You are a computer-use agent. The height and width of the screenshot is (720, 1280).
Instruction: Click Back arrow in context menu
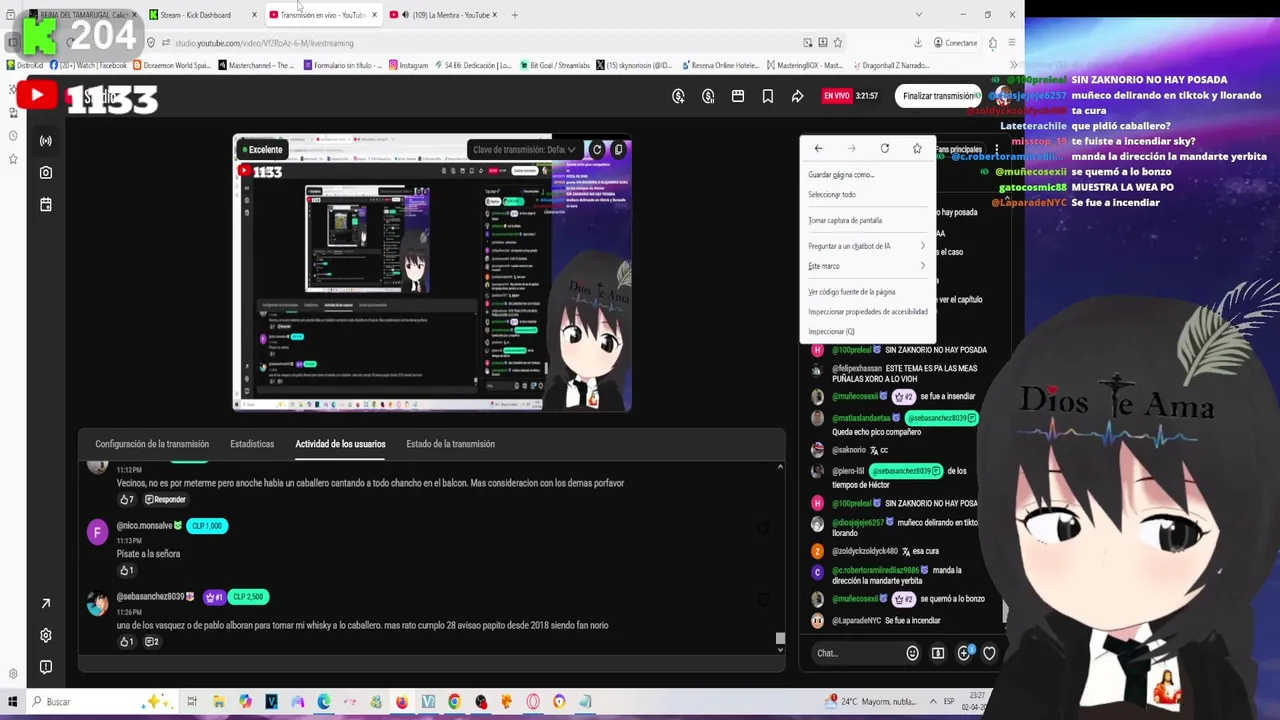818,149
